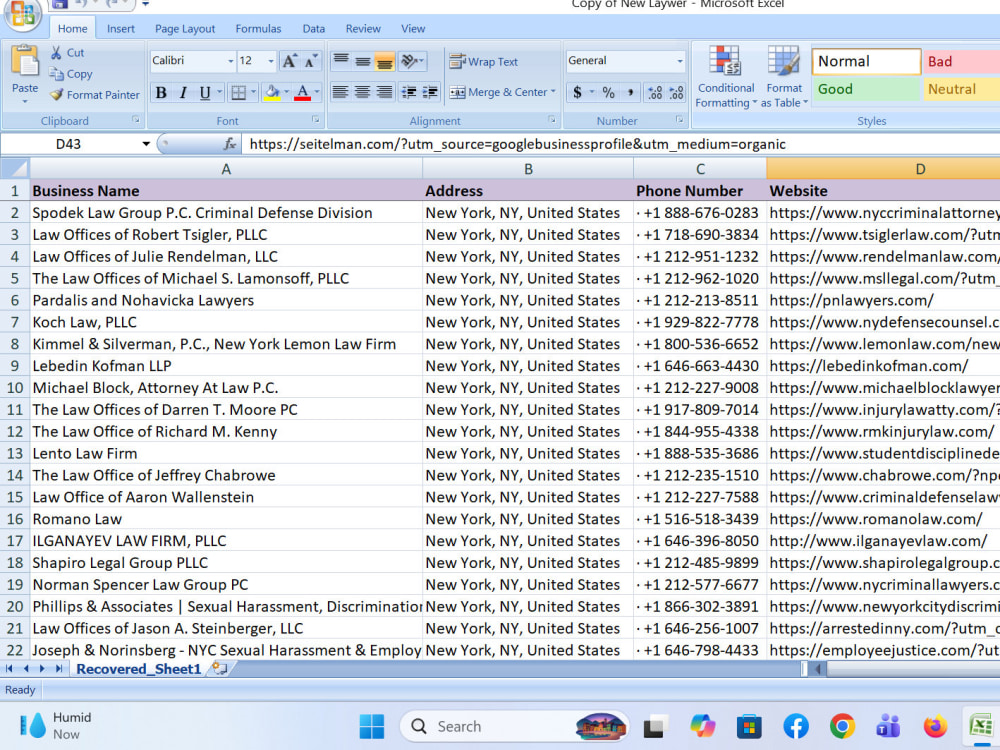Viewport: 1000px width, 750px height.
Task: Toggle Bold formatting
Action: tap(161, 92)
